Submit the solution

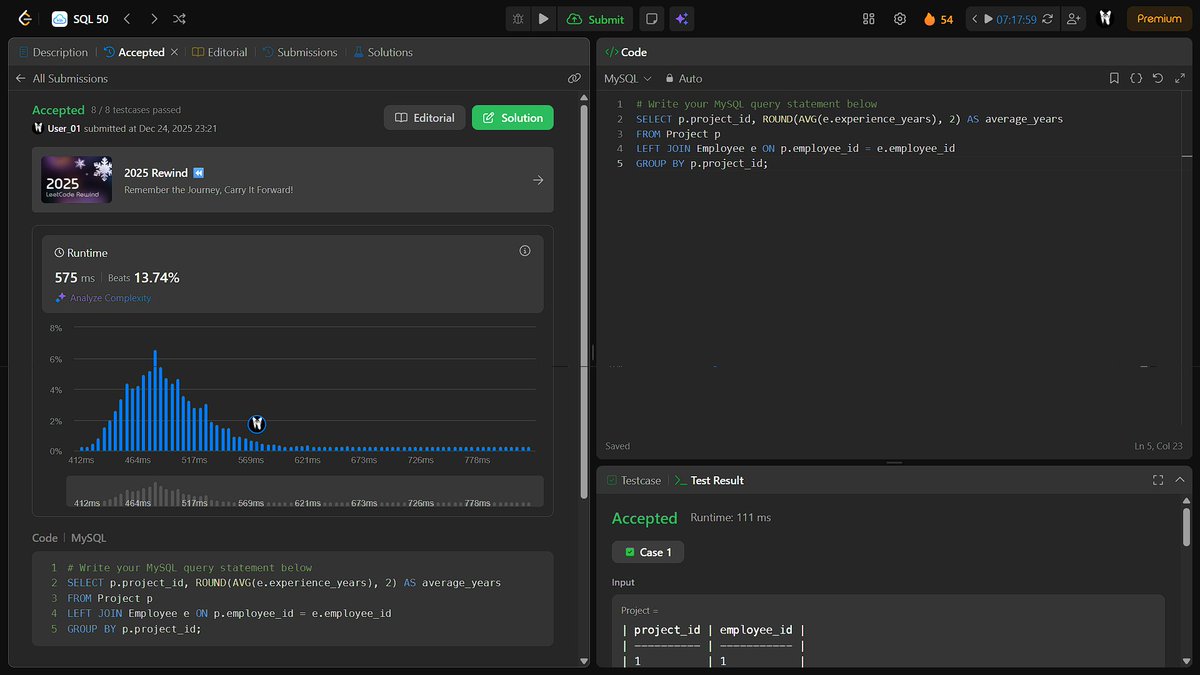tap(596, 19)
